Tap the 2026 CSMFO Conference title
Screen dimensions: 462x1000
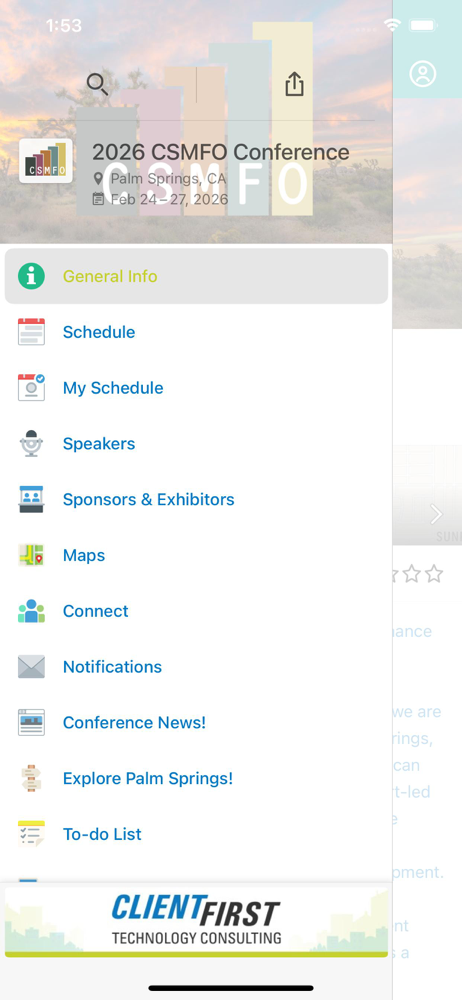(x=221, y=152)
